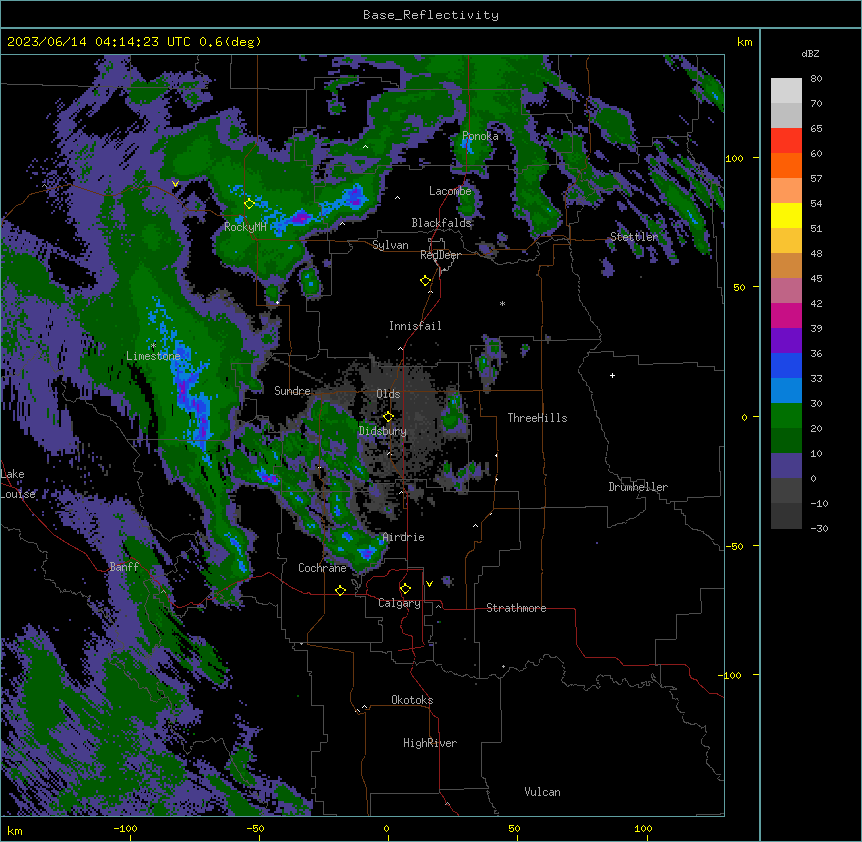
Task: Click the Cochrane town label
Action: tap(322, 568)
